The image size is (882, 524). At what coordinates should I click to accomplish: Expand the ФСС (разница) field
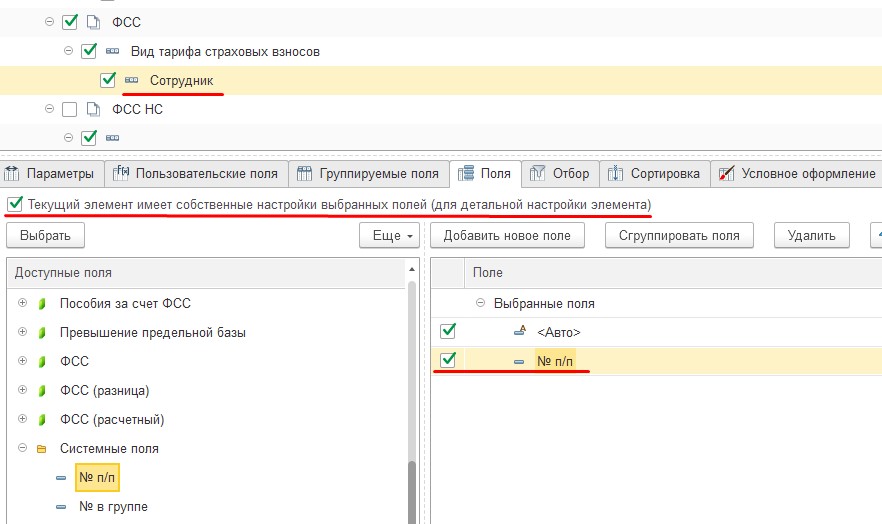click(x=22, y=390)
